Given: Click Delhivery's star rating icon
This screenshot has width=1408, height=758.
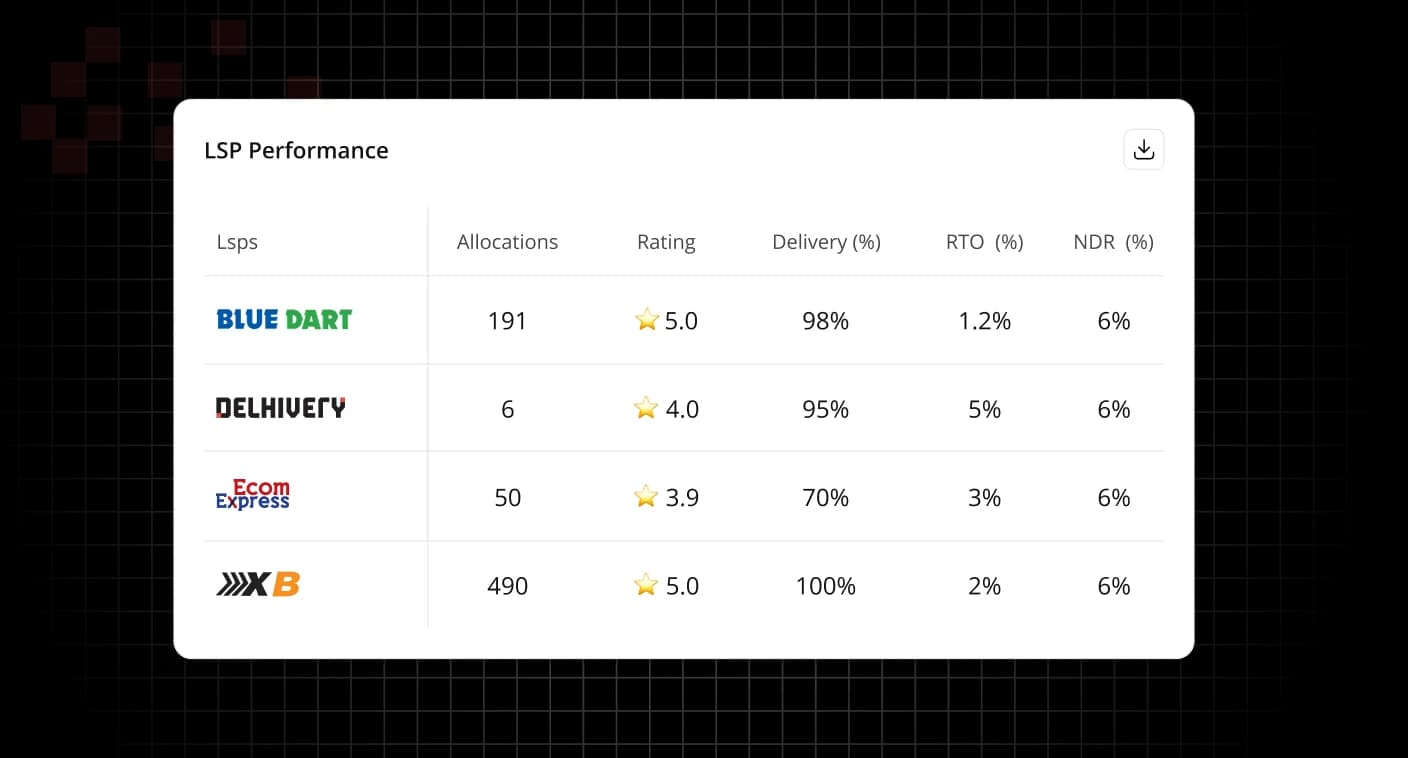Looking at the screenshot, I should [x=647, y=408].
